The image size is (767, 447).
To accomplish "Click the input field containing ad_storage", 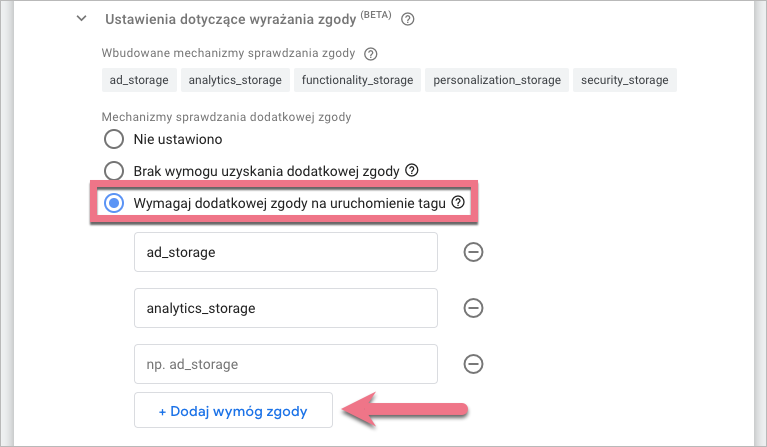I will pos(286,252).
